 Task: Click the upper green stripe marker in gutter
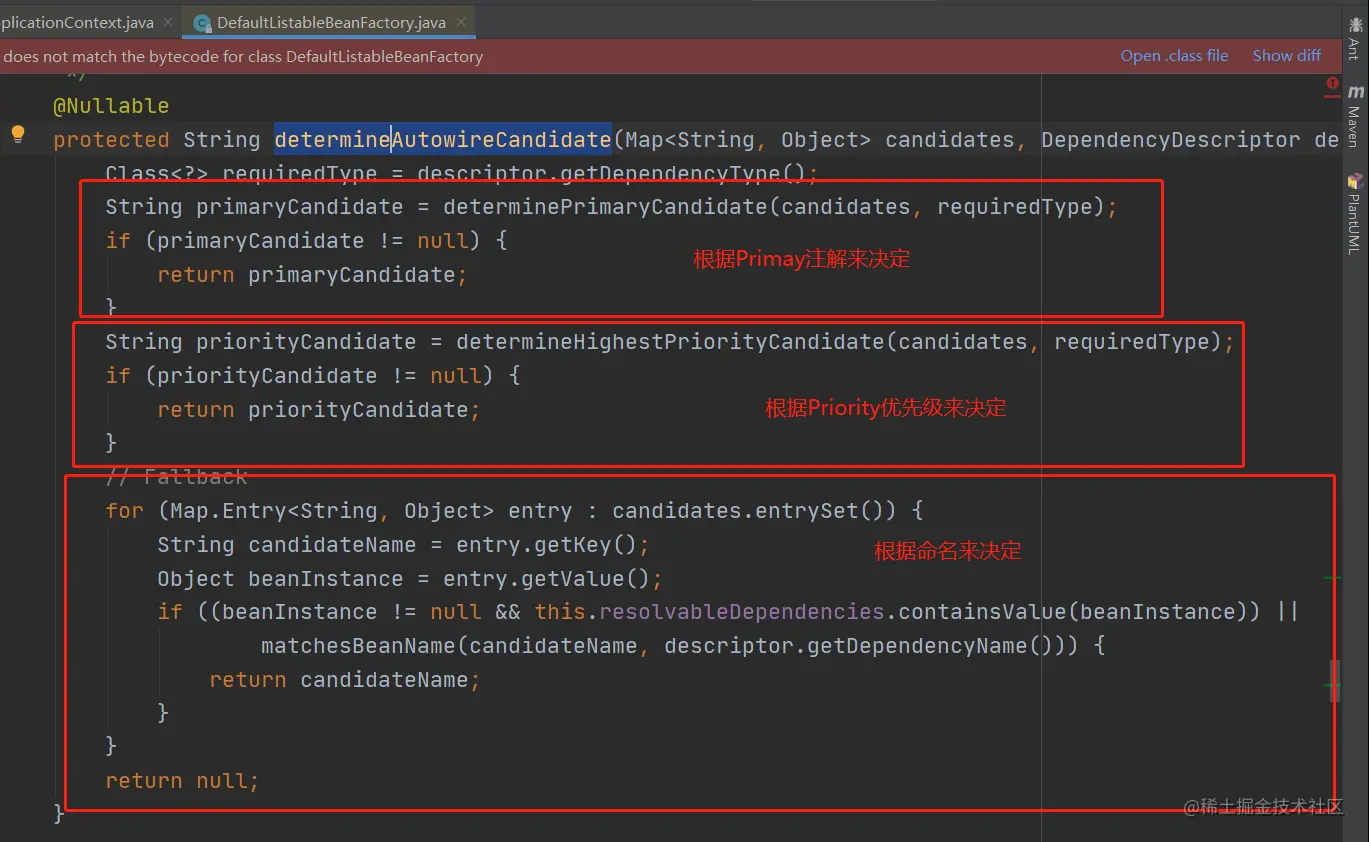click(1332, 578)
